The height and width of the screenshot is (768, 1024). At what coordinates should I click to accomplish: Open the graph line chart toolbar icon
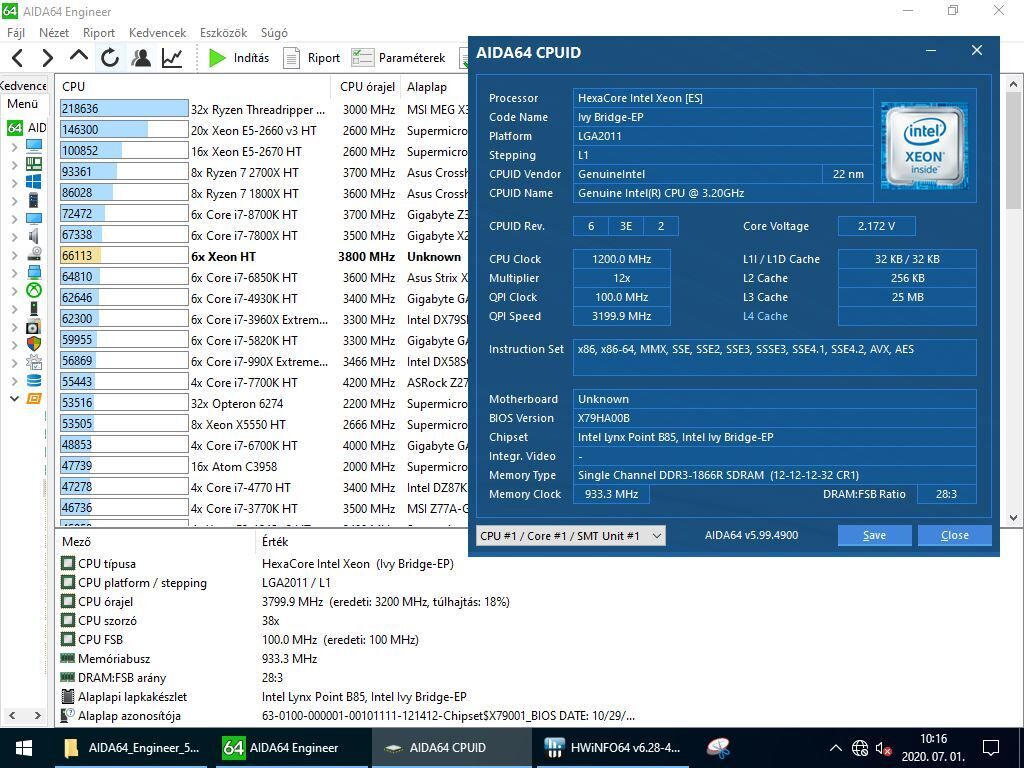[172, 58]
